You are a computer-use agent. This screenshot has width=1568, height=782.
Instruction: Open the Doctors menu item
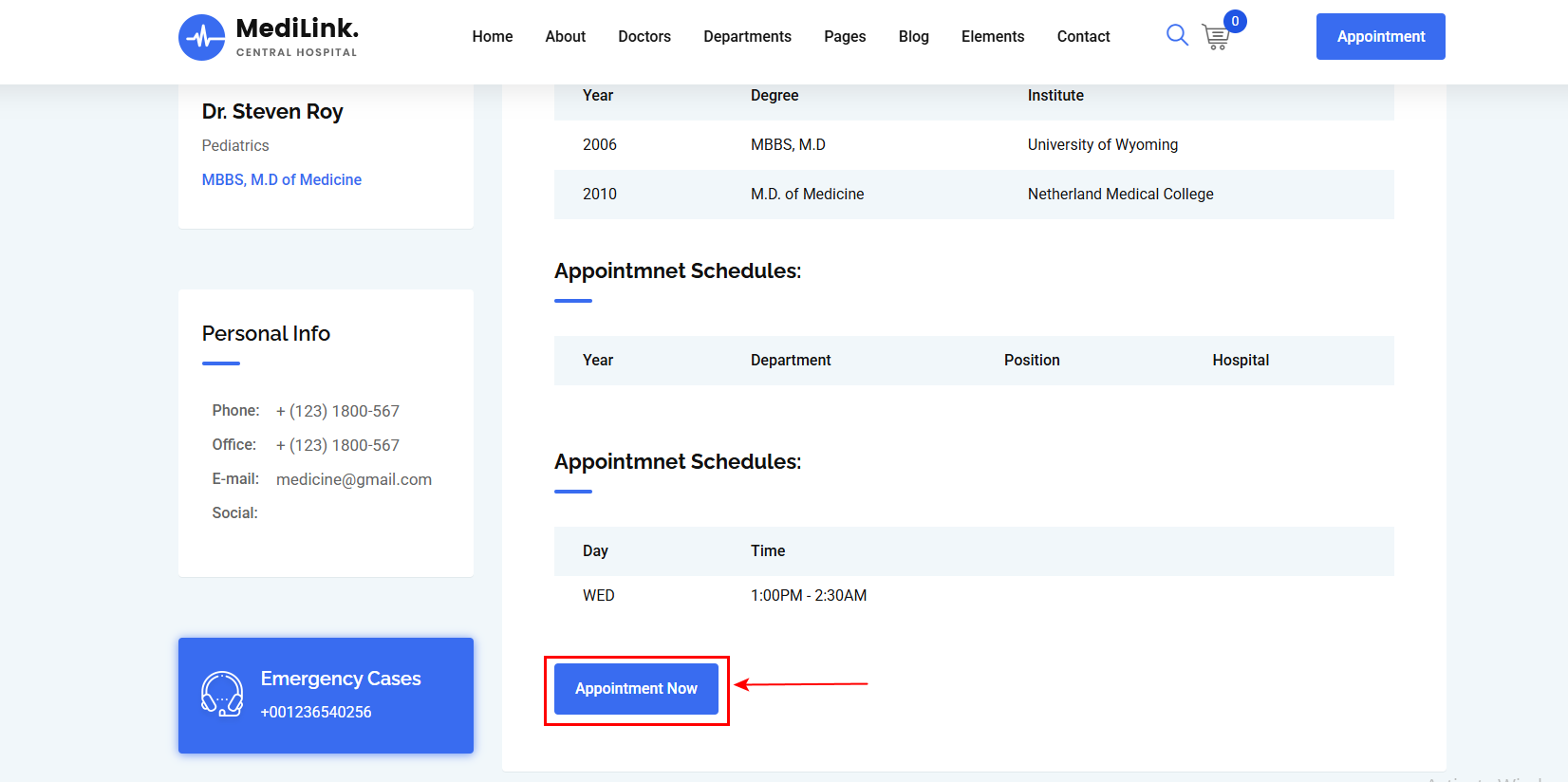pos(644,36)
